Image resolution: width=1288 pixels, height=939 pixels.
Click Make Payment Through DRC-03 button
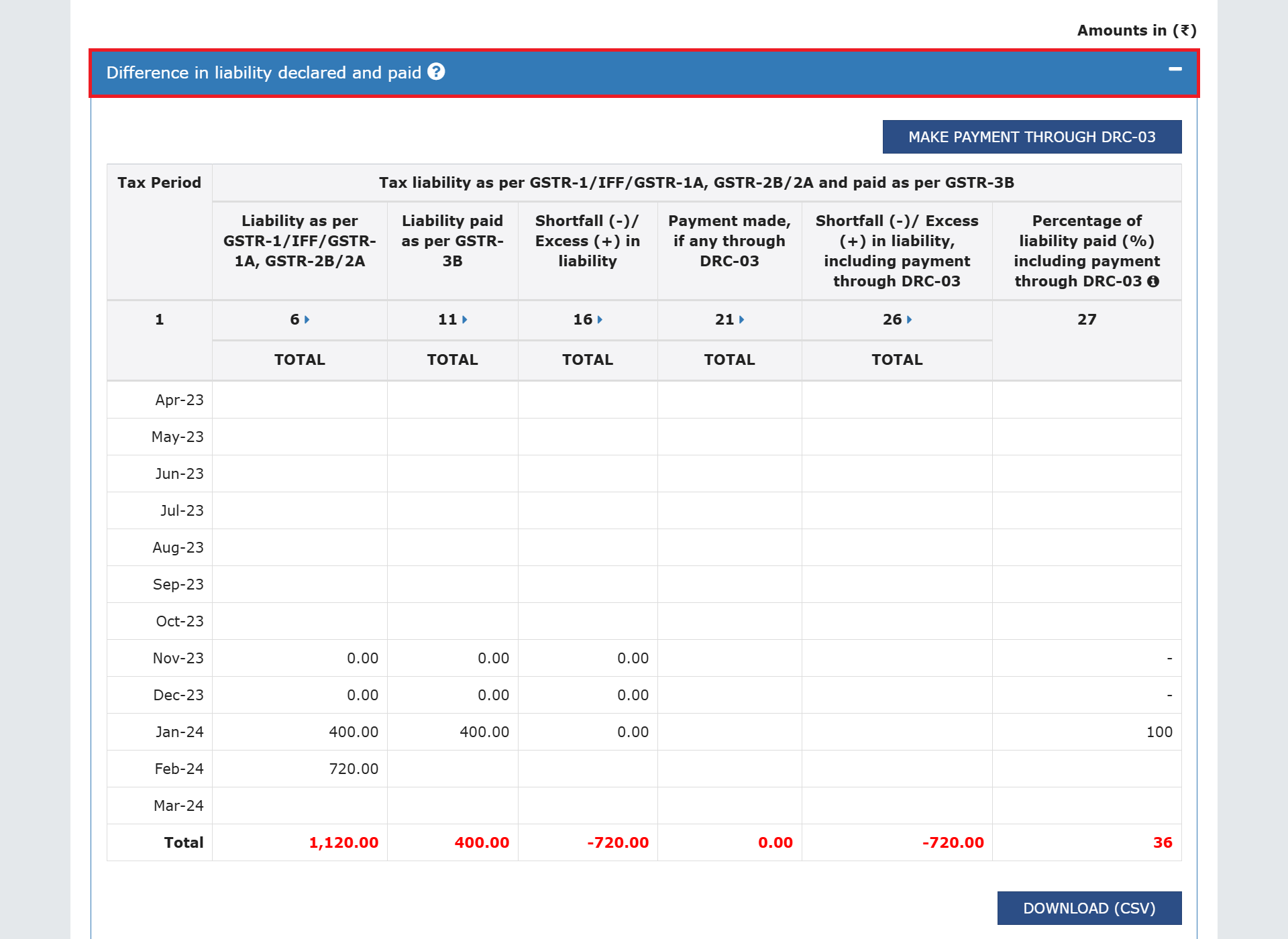click(x=1031, y=137)
